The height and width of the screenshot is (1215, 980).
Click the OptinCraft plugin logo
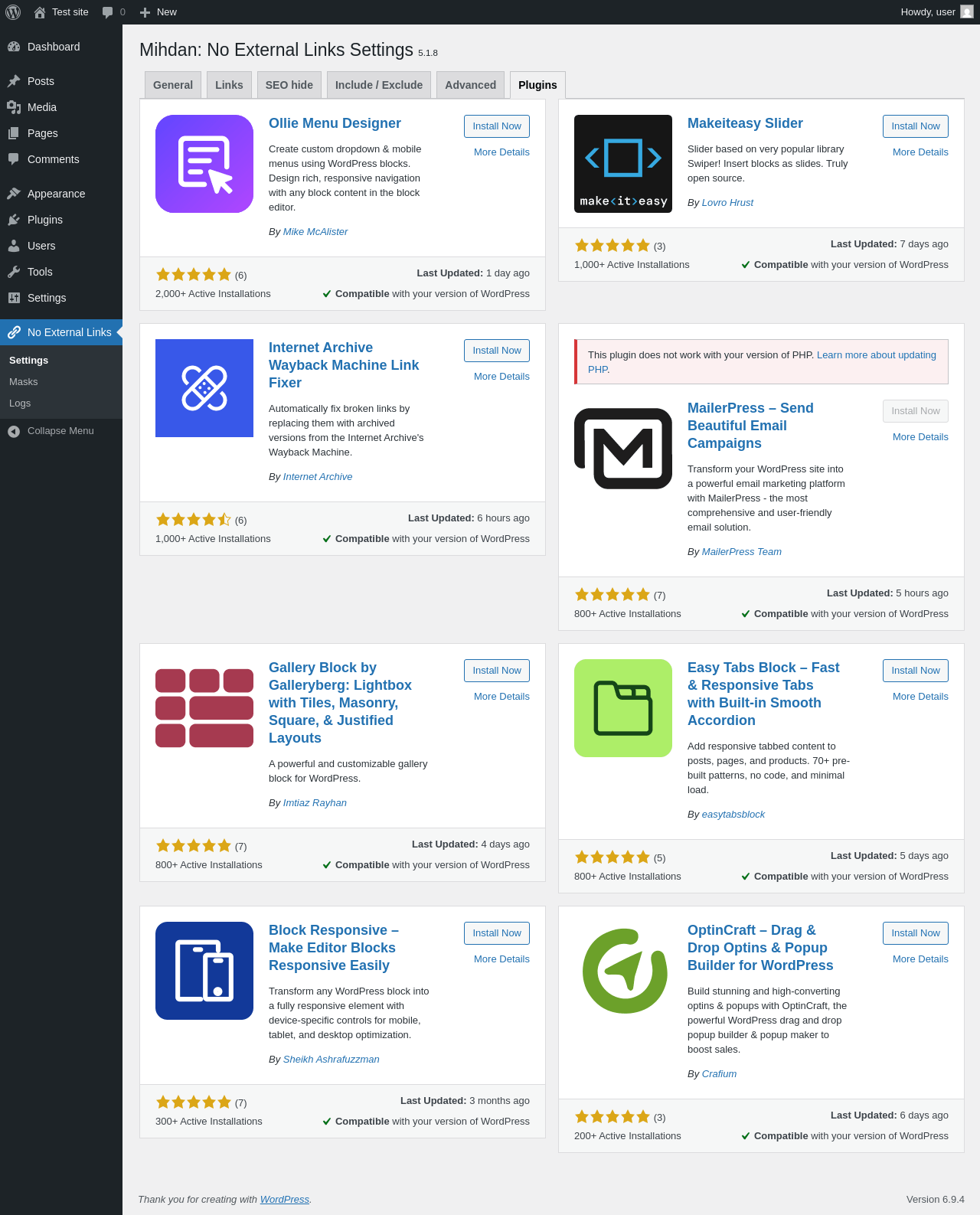pos(623,971)
